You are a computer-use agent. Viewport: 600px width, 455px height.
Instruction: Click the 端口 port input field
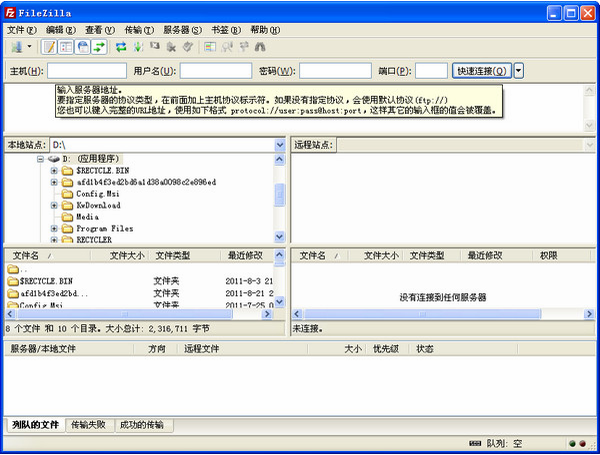(x=431, y=71)
